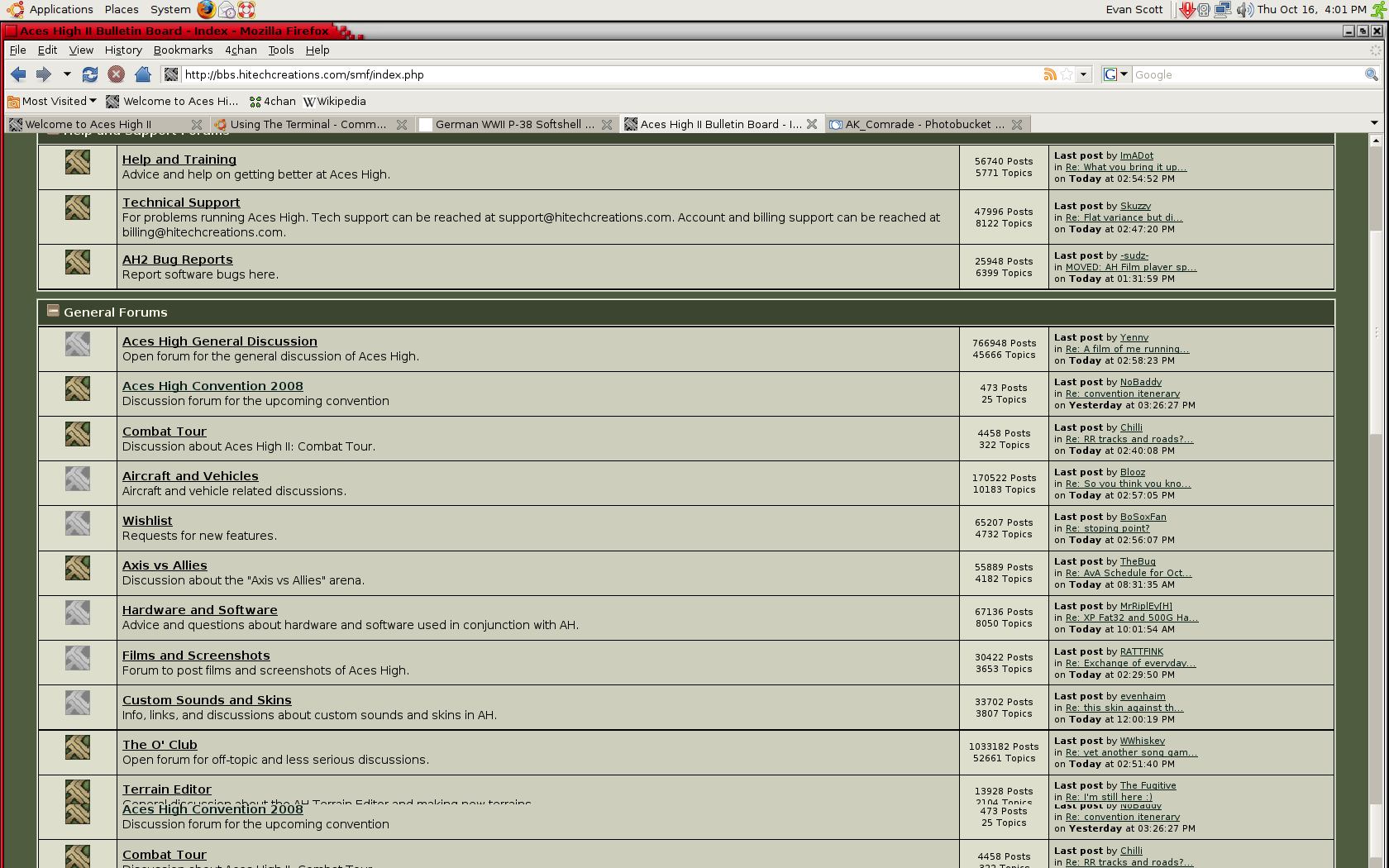
Task: Open the Hardware and Software forum
Action: click(x=200, y=610)
